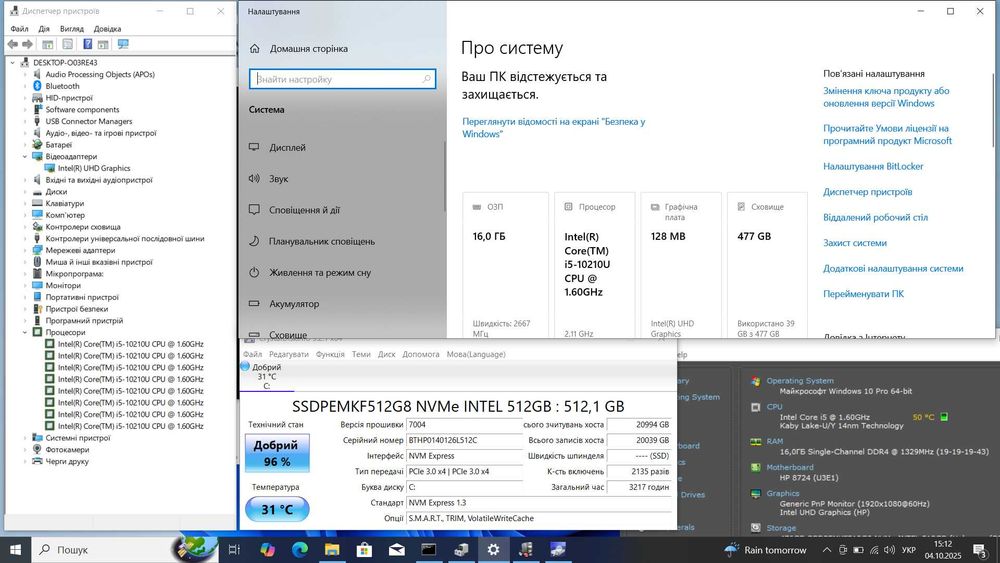Collapse the Процесори tree node

click(25, 333)
